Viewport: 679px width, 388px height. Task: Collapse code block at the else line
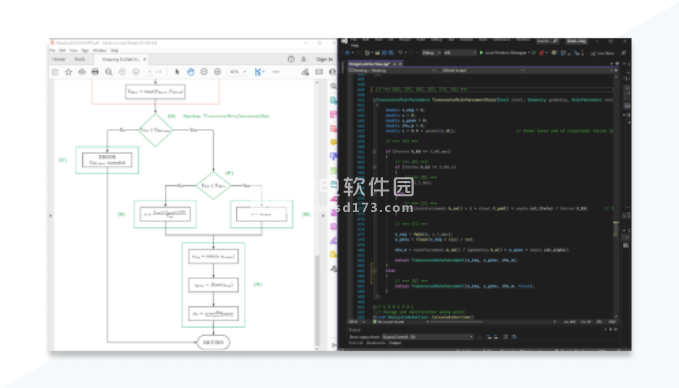[x=375, y=271]
